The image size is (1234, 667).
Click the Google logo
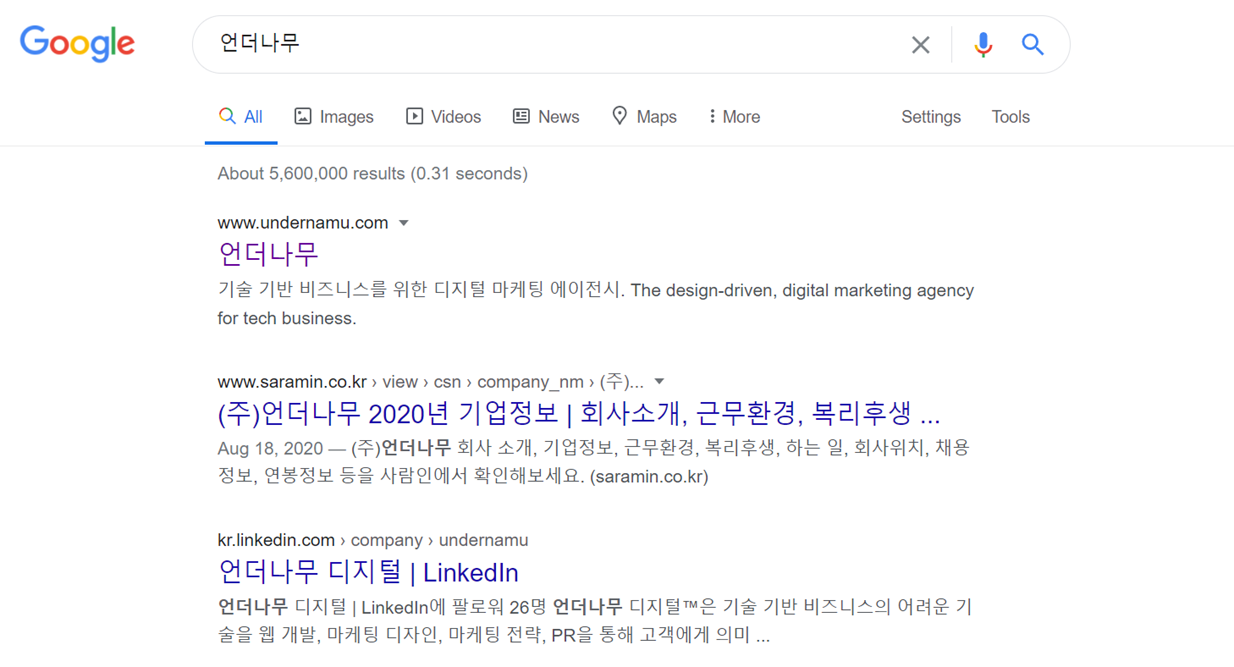click(x=77, y=43)
